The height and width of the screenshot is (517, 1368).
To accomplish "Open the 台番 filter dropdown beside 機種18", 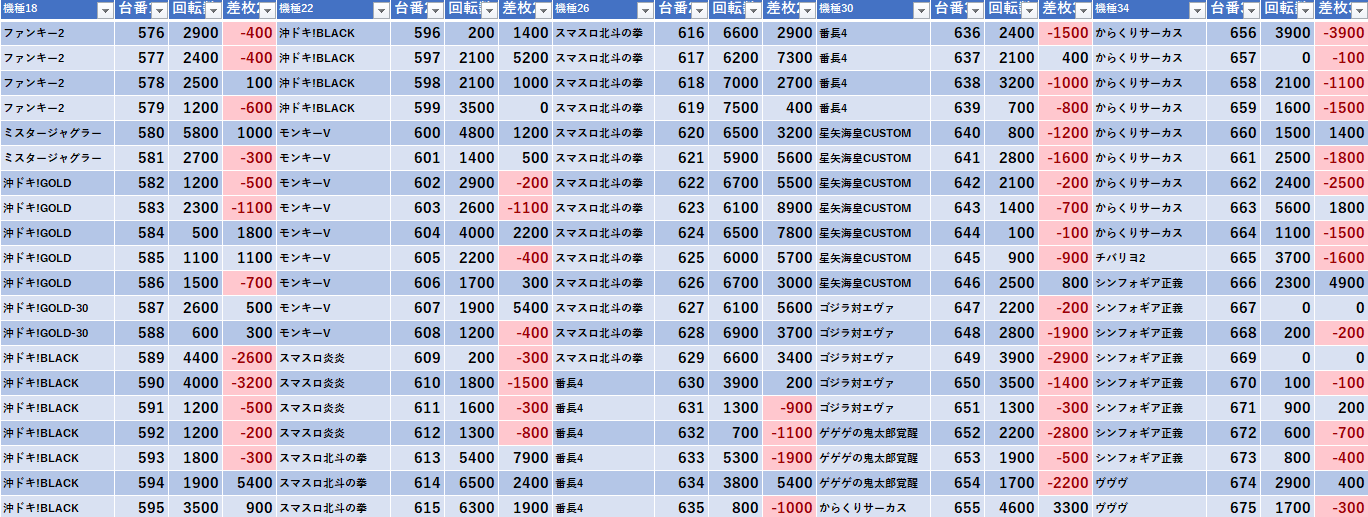I will coord(158,10).
